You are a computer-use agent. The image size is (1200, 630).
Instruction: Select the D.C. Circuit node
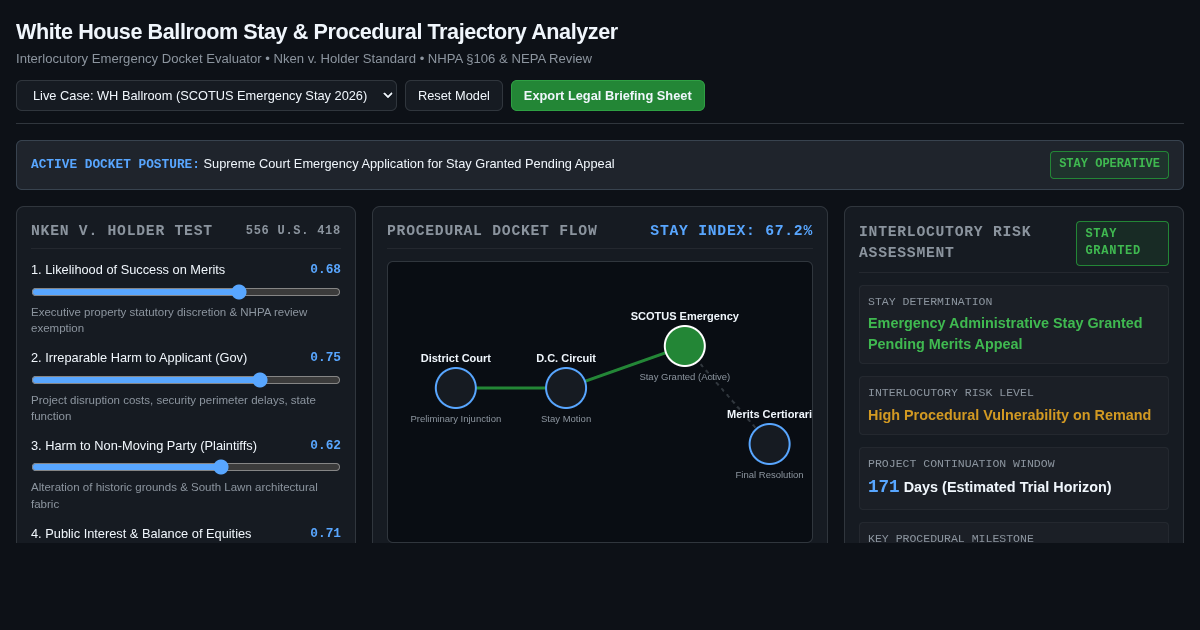click(x=566, y=388)
